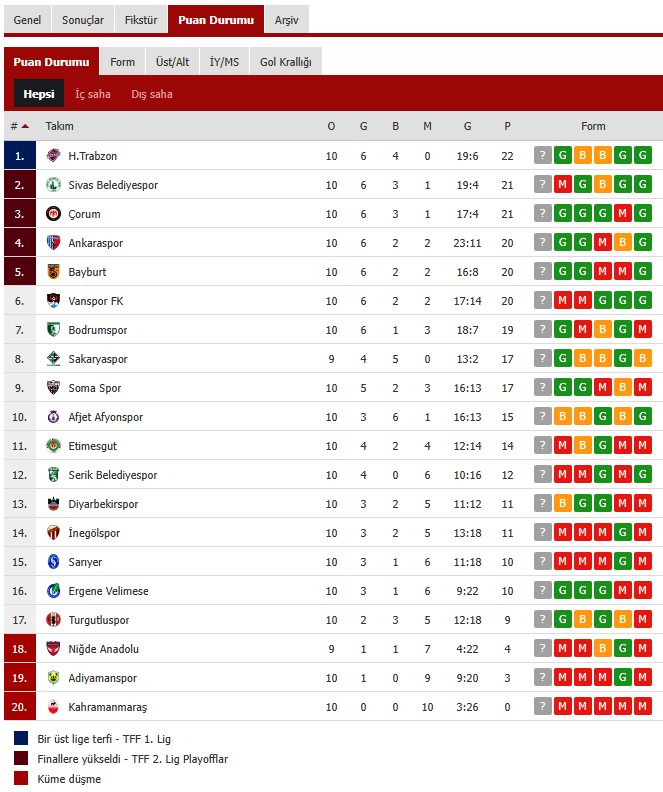Screen dimensions: 663x792
Task: Click the H.Trabzon team logo icon
Action: tap(53, 156)
